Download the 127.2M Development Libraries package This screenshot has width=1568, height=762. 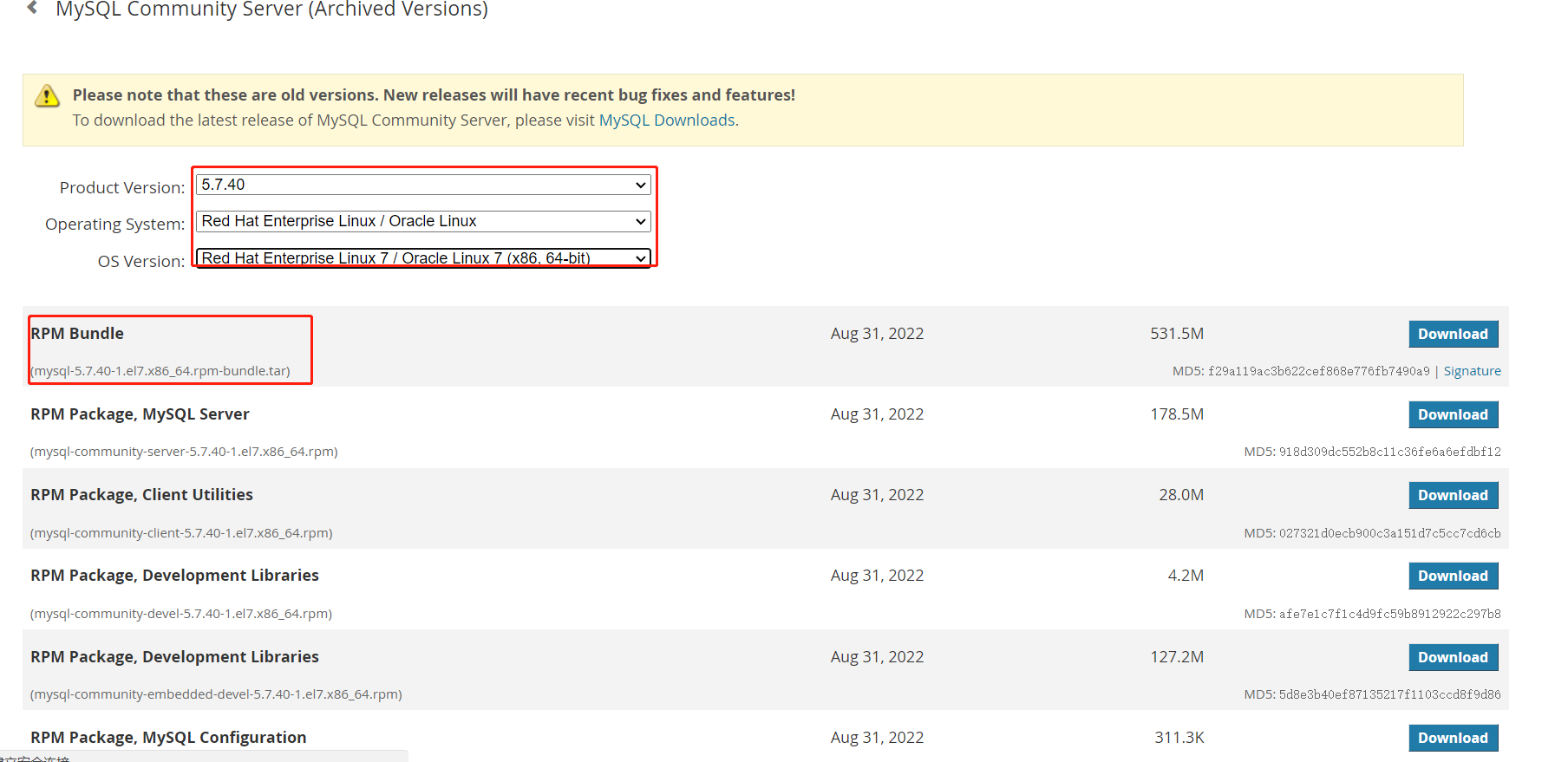click(x=1453, y=657)
